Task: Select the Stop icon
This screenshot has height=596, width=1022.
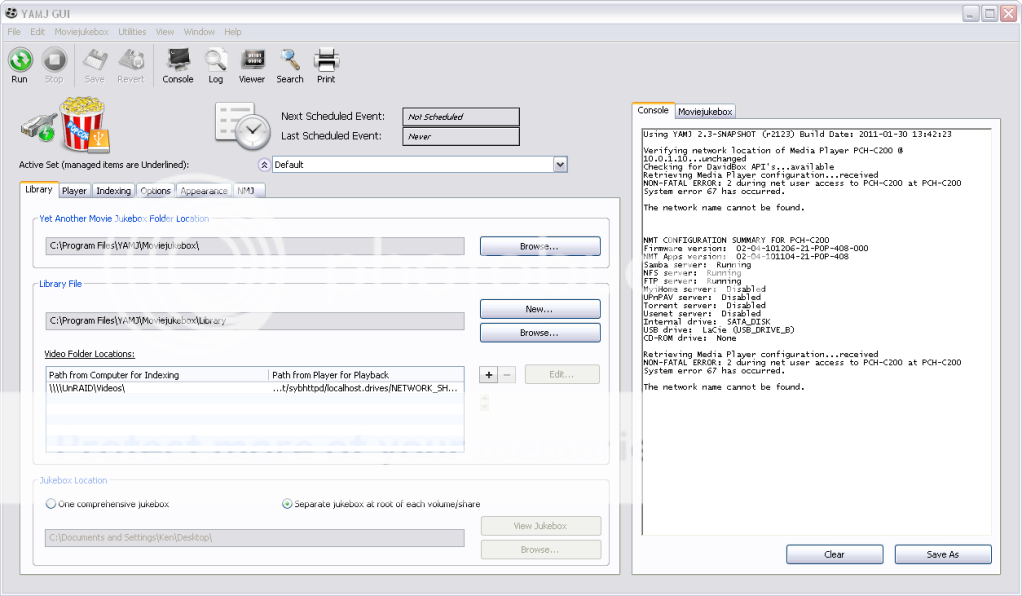Action: (x=54, y=63)
